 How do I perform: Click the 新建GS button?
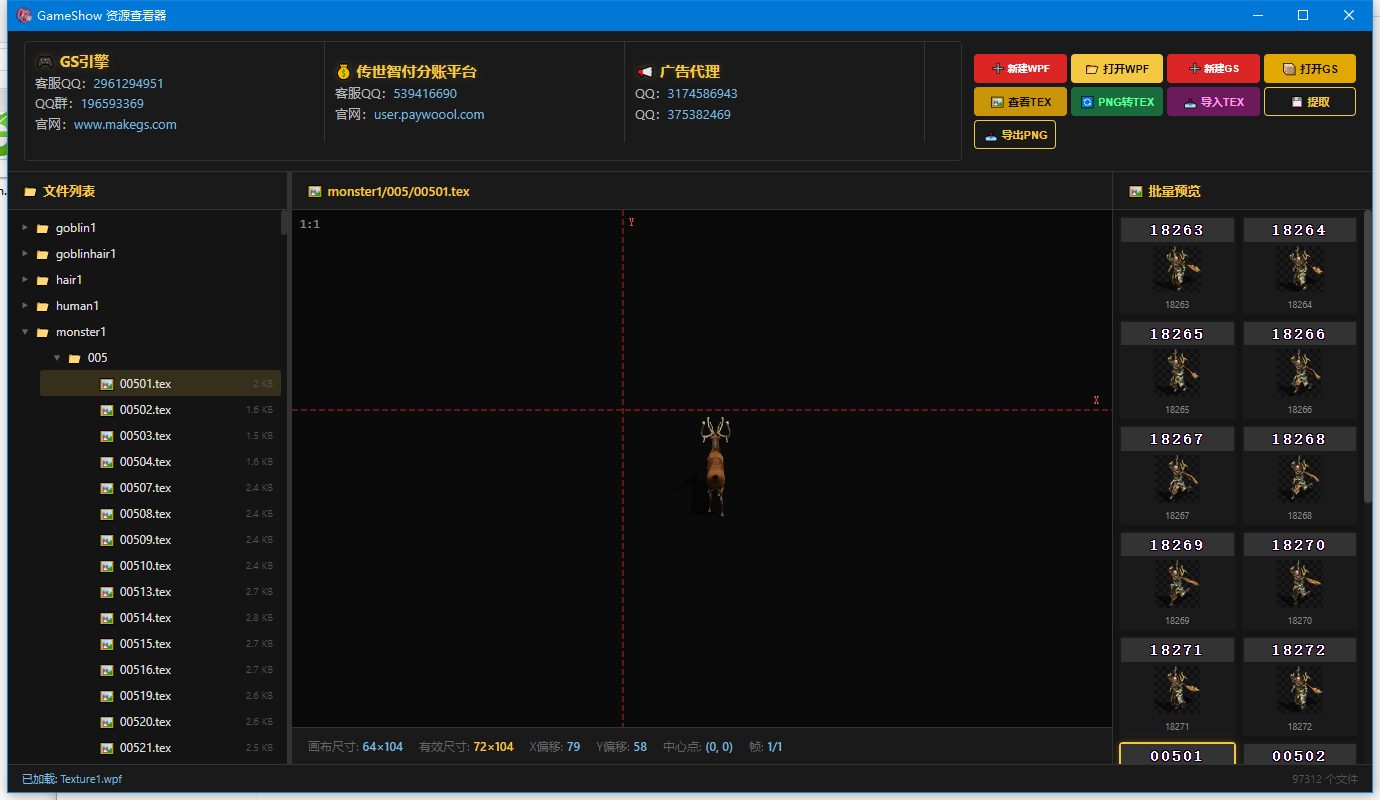click(x=1213, y=68)
